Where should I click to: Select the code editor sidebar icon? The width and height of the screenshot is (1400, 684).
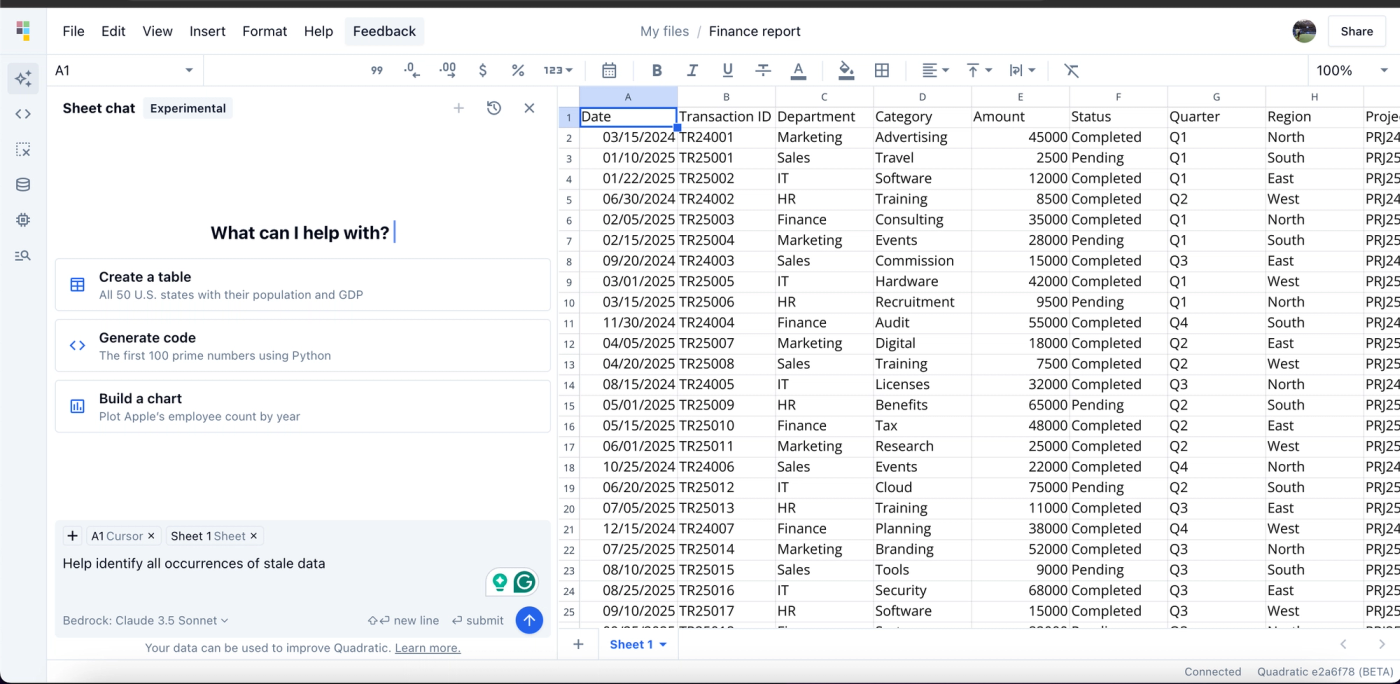click(x=22, y=114)
